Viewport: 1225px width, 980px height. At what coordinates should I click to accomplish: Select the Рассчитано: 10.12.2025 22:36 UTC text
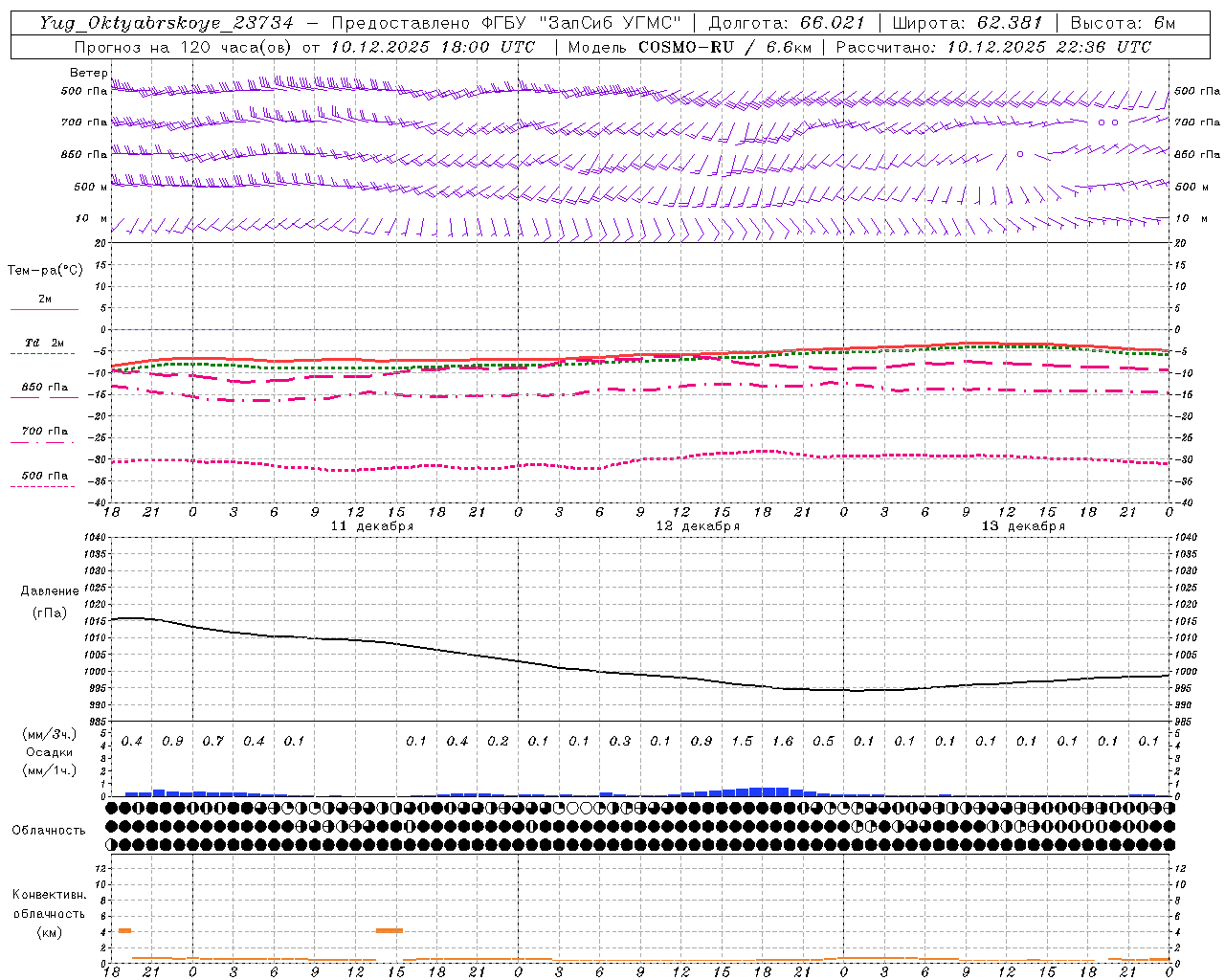point(993,47)
